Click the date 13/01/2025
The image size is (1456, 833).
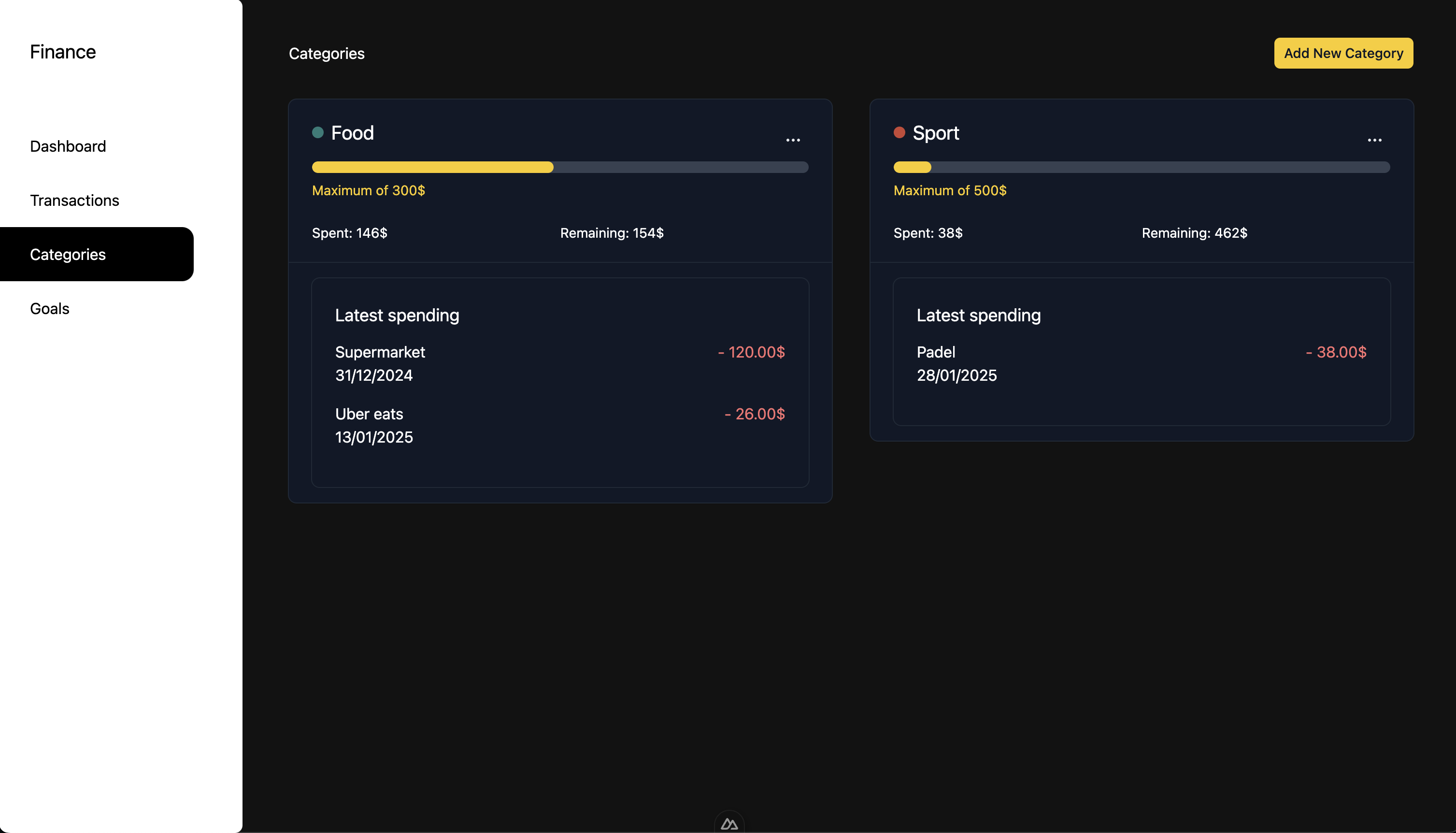click(x=373, y=437)
